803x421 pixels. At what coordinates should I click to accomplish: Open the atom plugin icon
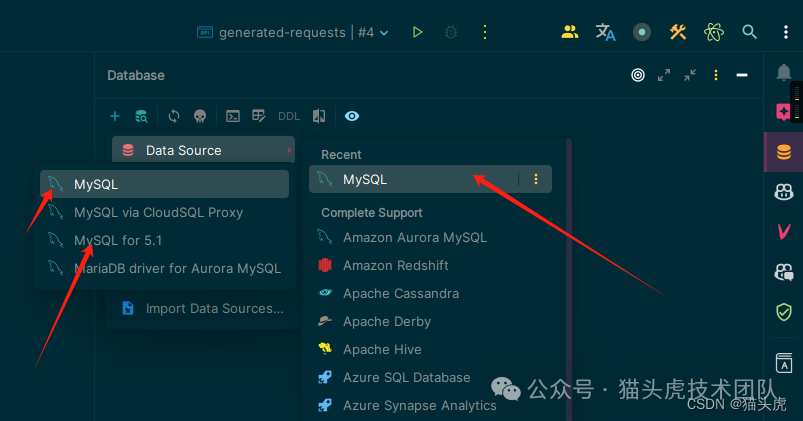click(713, 32)
